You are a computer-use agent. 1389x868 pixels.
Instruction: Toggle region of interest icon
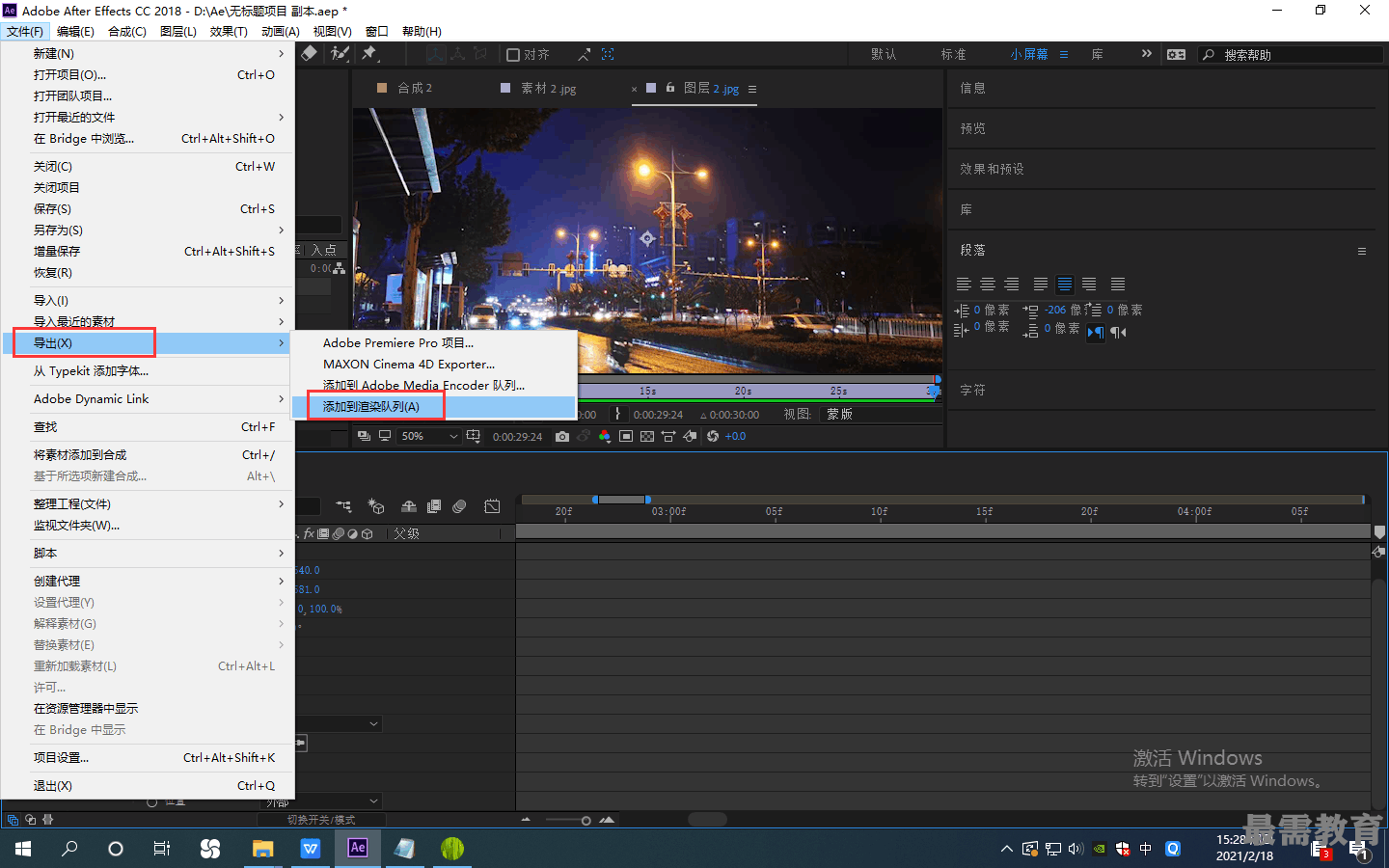click(x=626, y=437)
